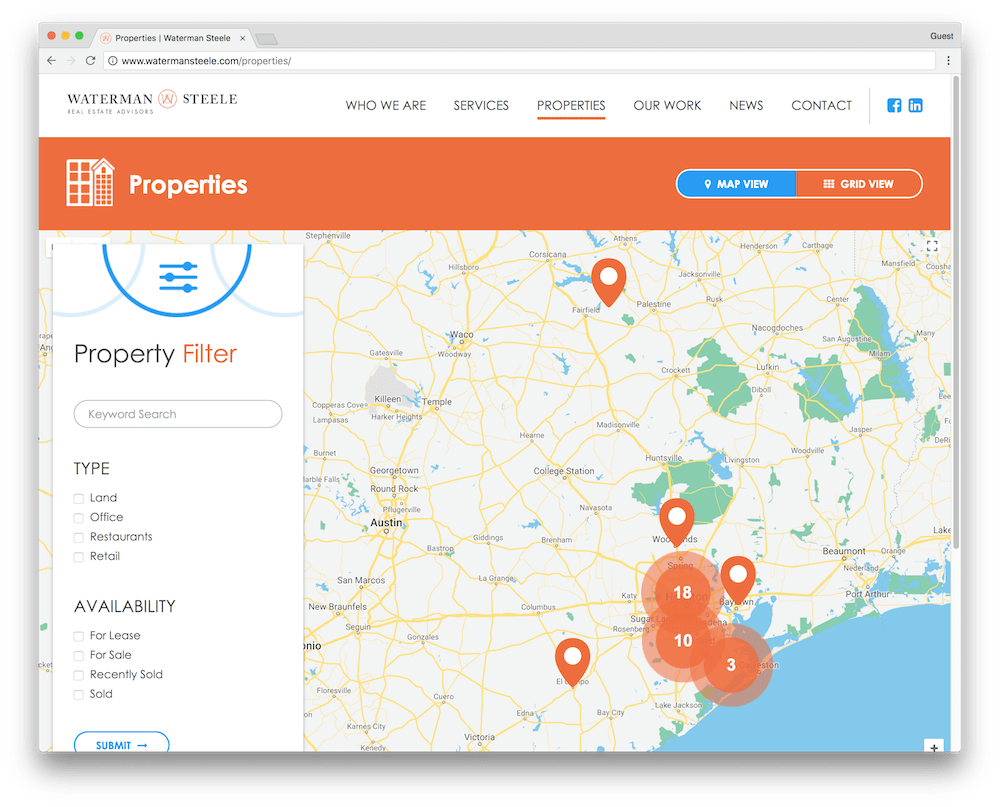Toggle fullscreen map view icon

tap(932, 246)
